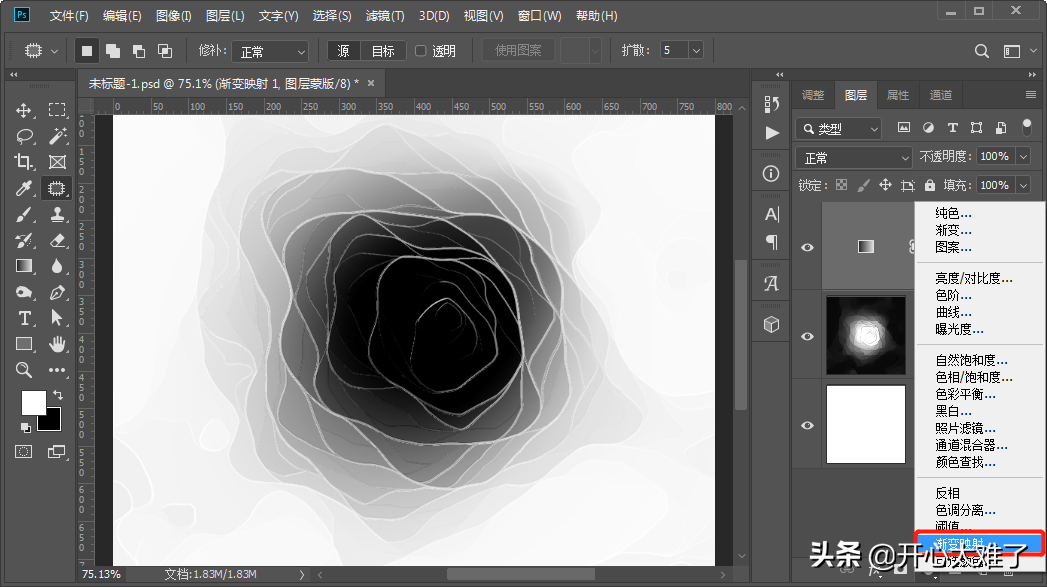Viewport: 1047px width, 587px height.
Task: Hide the gradient map layer via eye icon
Action: pos(808,247)
